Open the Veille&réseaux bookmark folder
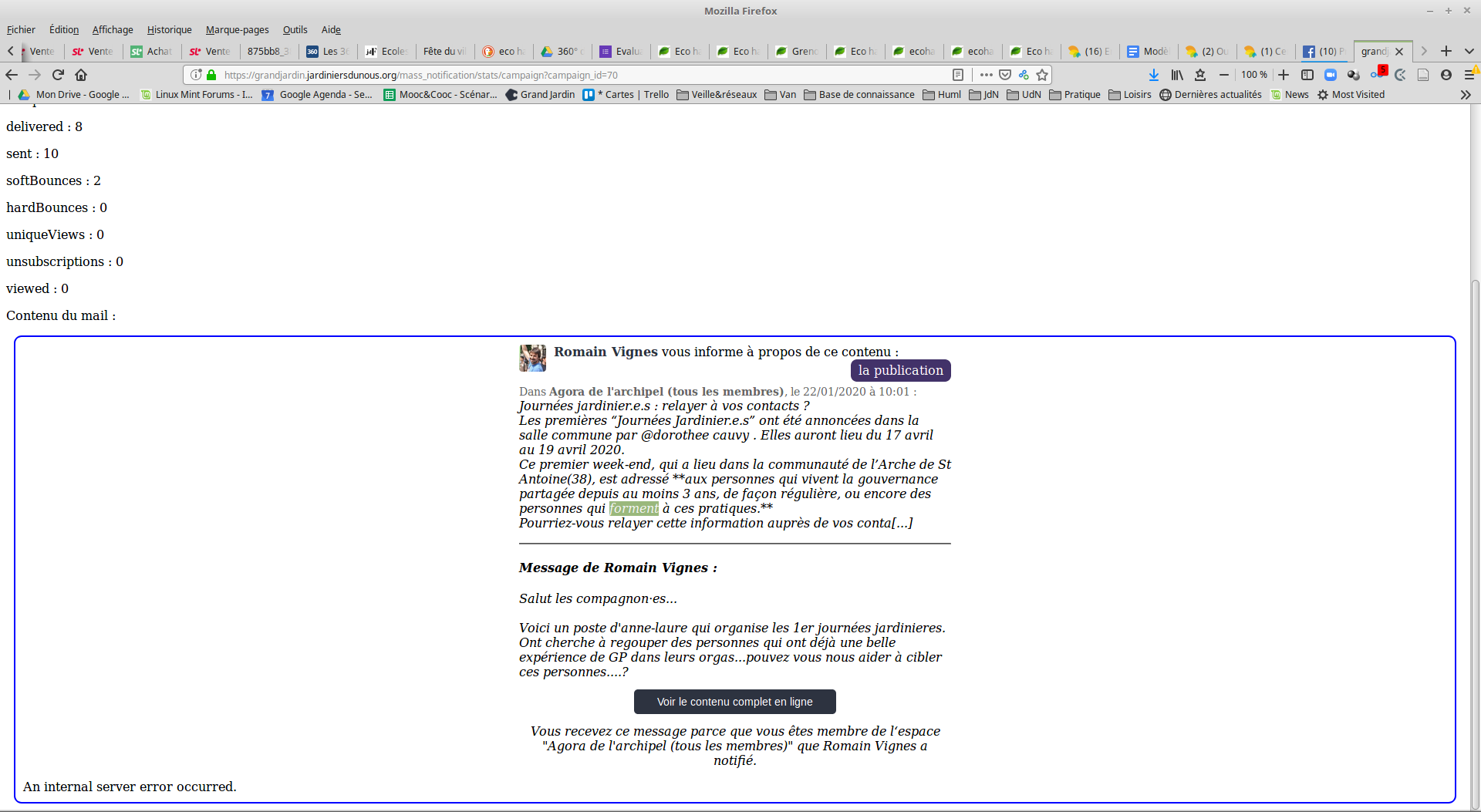This screenshot has width=1481, height=812. tap(717, 95)
